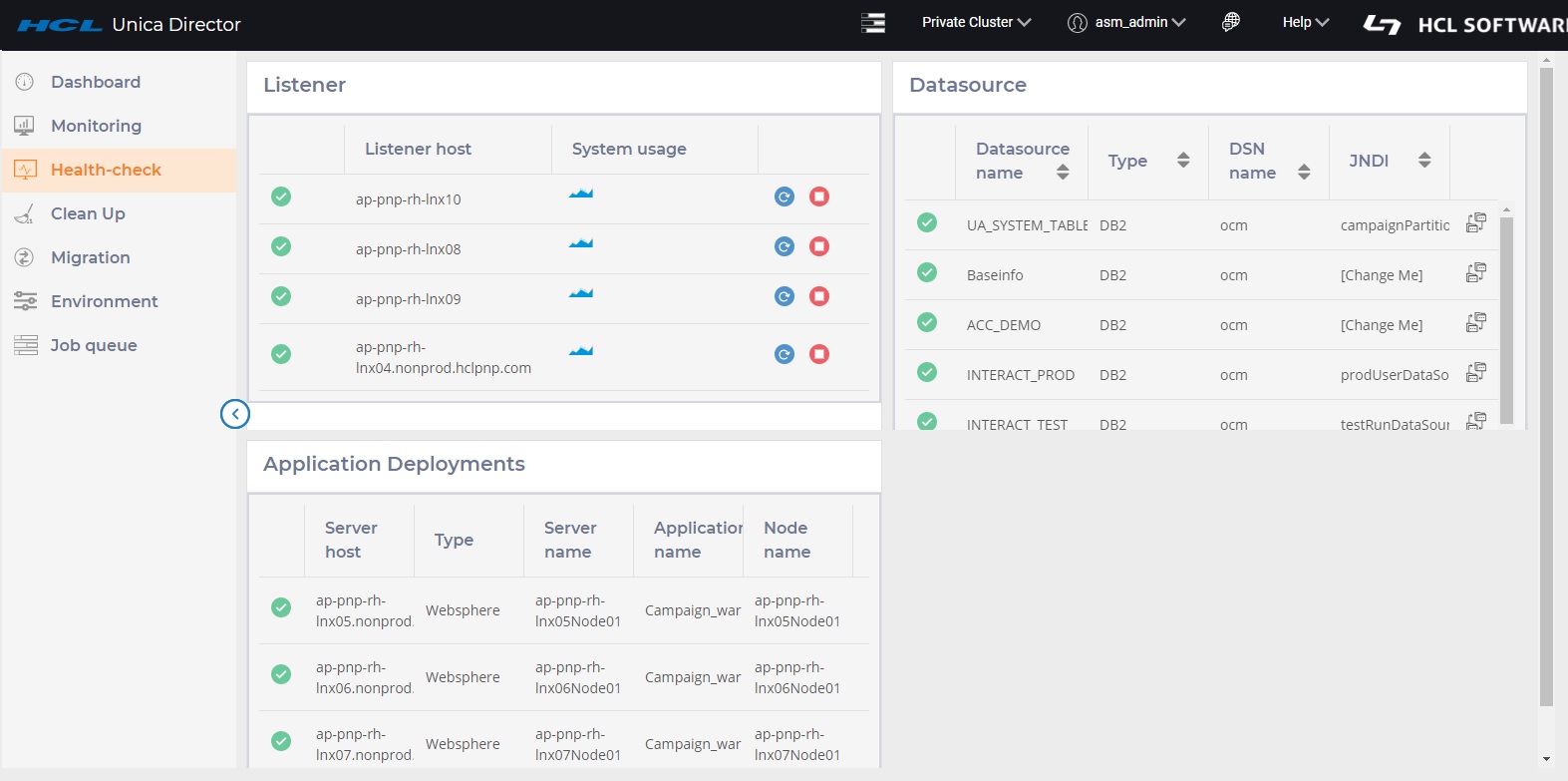This screenshot has height=781, width=1568.
Task: Stop the ap-pnp-rh-lnx08 listener
Action: click(819, 246)
